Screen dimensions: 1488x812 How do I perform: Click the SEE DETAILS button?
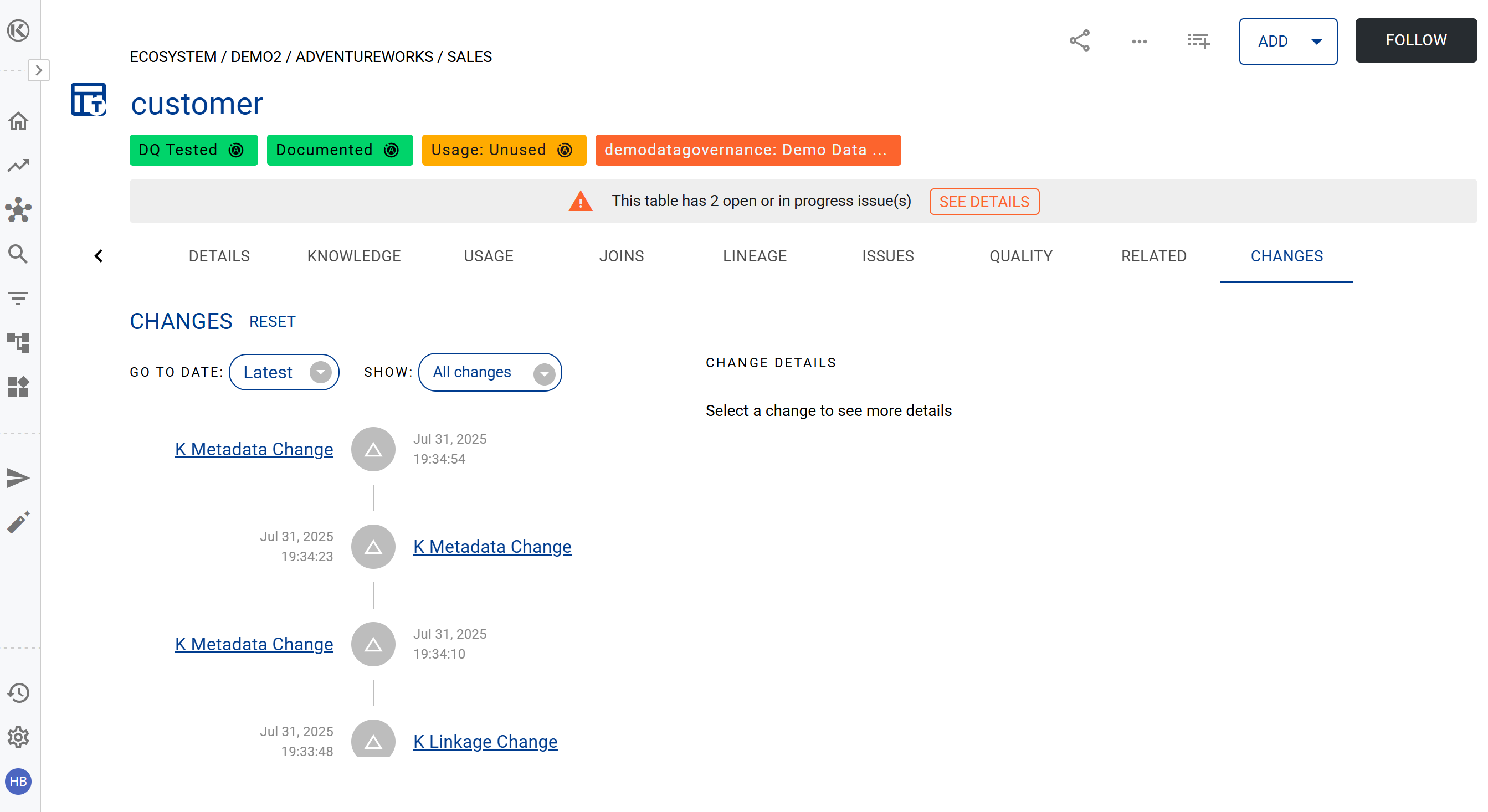click(984, 202)
